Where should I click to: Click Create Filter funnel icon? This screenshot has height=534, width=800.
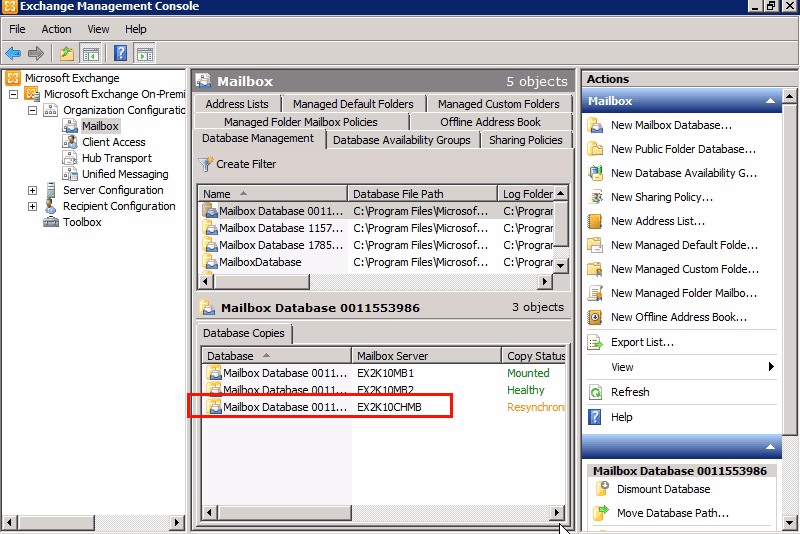pyautogui.click(x=206, y=164)
